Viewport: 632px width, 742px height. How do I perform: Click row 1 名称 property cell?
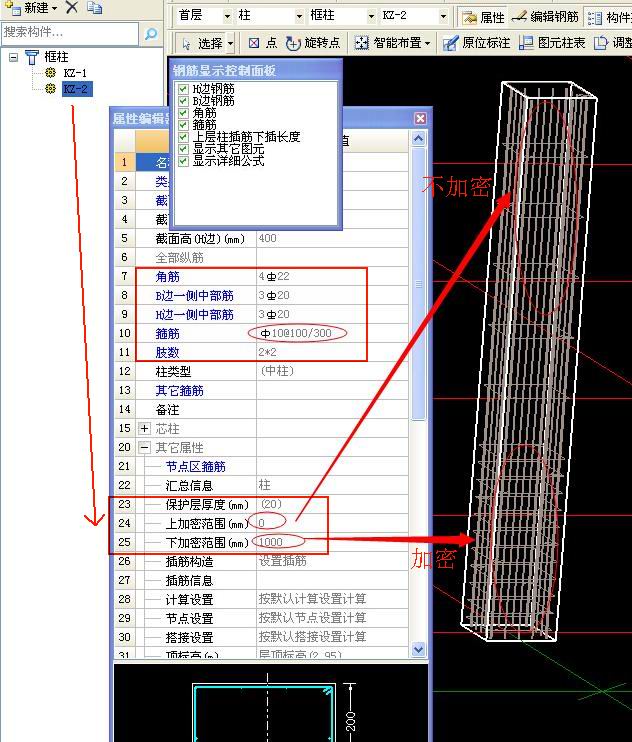151,162
